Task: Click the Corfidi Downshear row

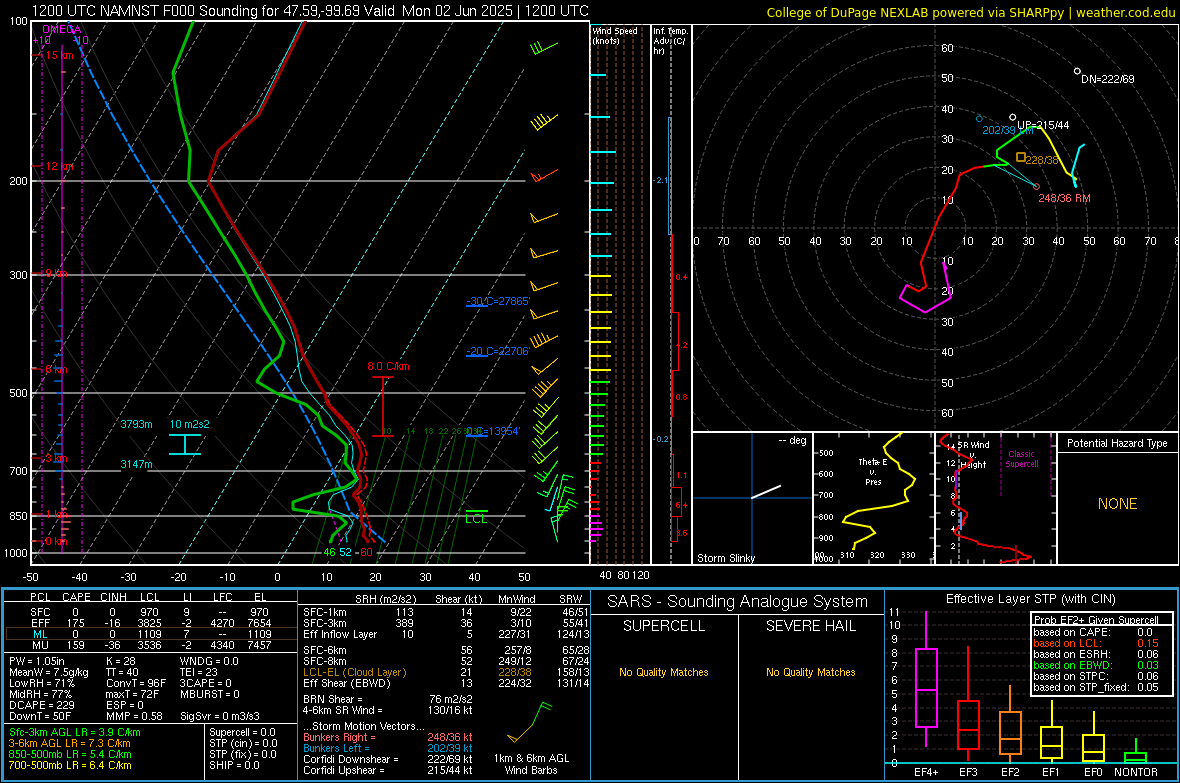Action: [388, 759]
